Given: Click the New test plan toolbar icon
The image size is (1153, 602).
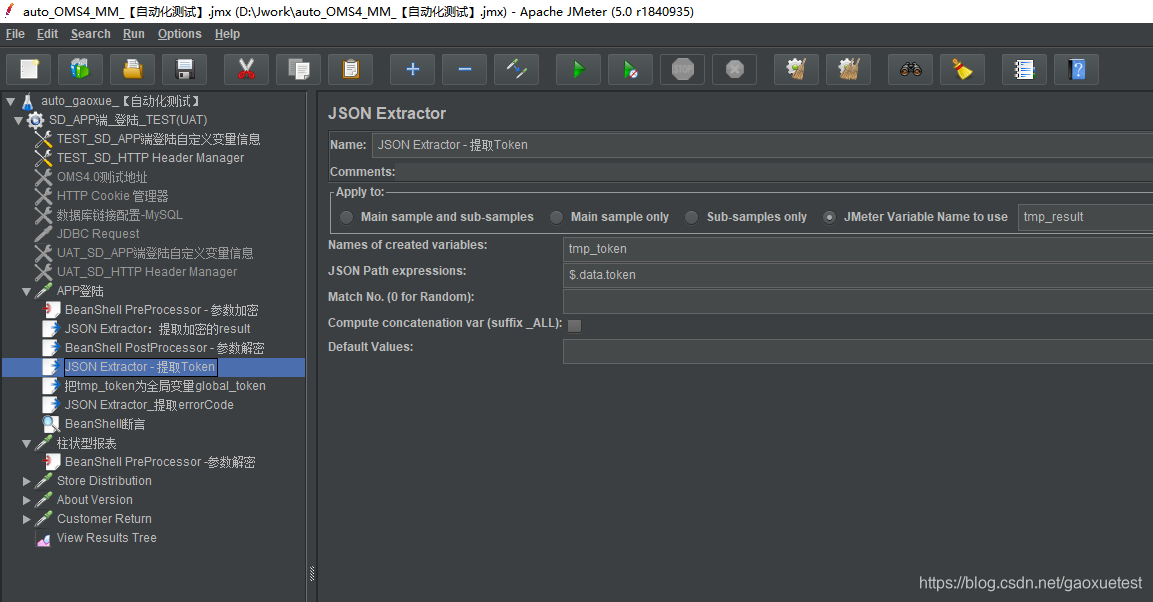Looking at the screenshot, I should (29, 70).
